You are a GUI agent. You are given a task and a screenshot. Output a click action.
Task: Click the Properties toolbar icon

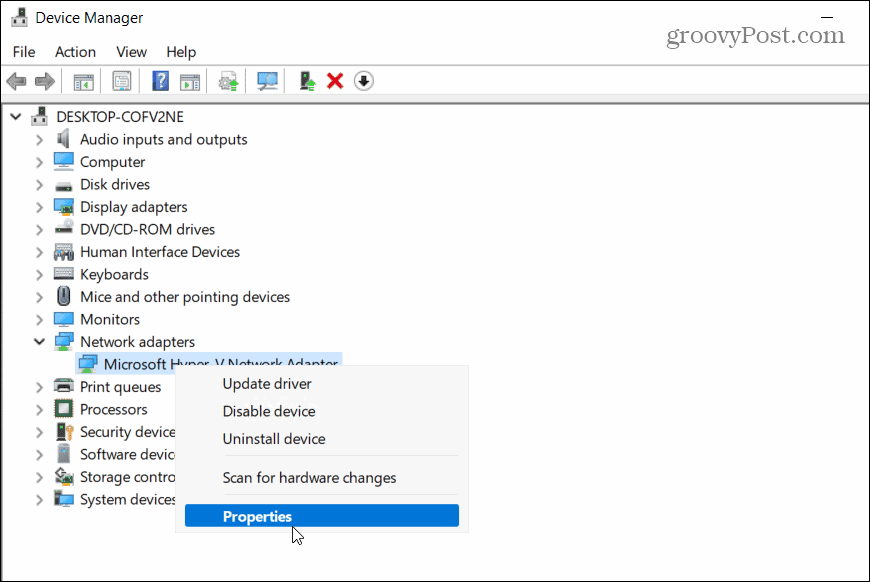[x=122, y=82]
